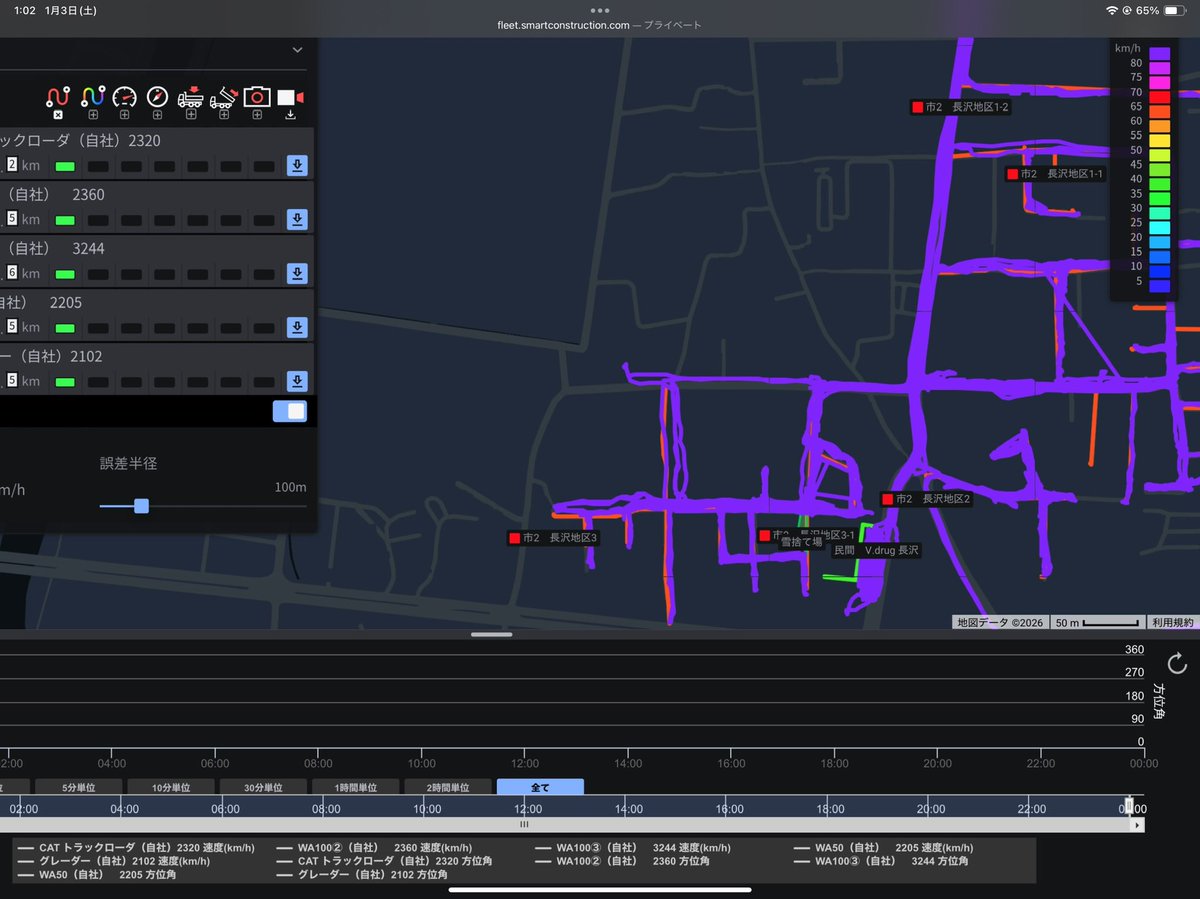This screenshot has width=1200, height=899.
Task: Click the red route trajectory icon
Action: [58, 97]
